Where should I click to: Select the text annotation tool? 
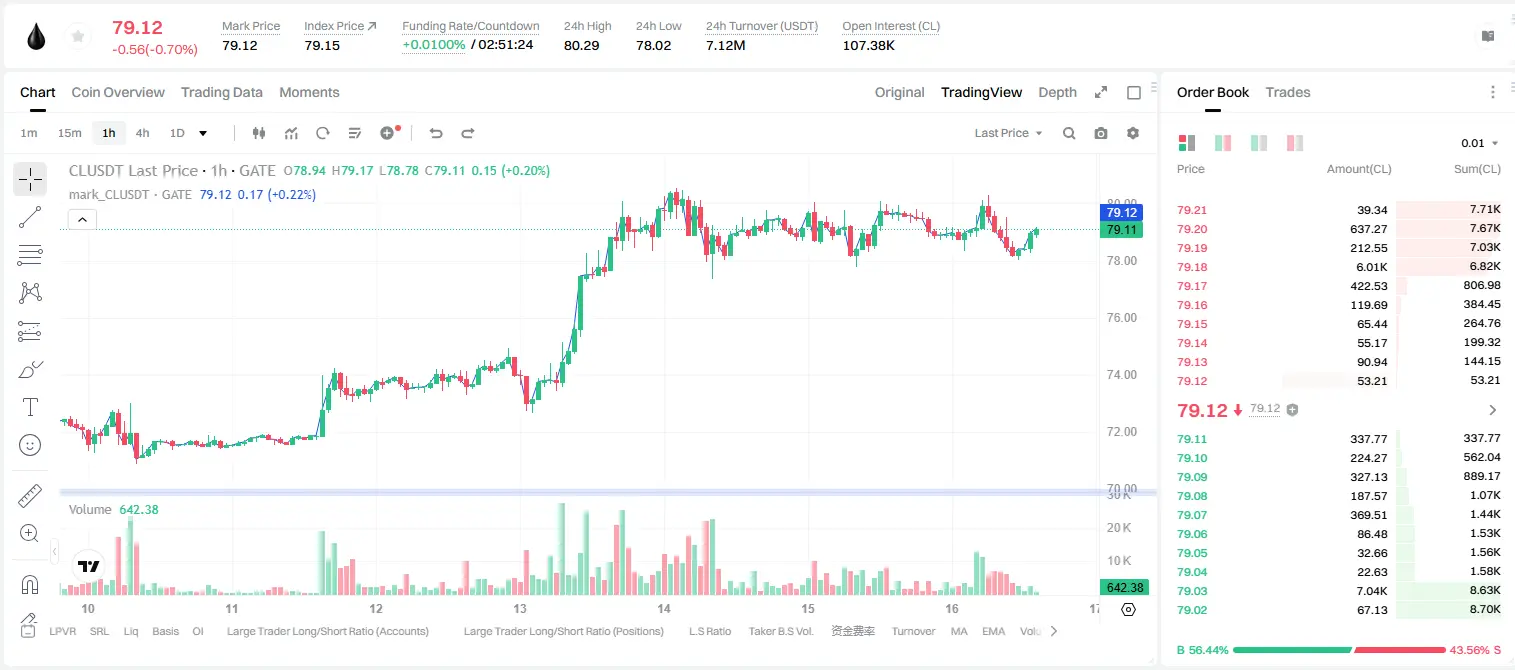pyautogui.click(x=30, y=407)
